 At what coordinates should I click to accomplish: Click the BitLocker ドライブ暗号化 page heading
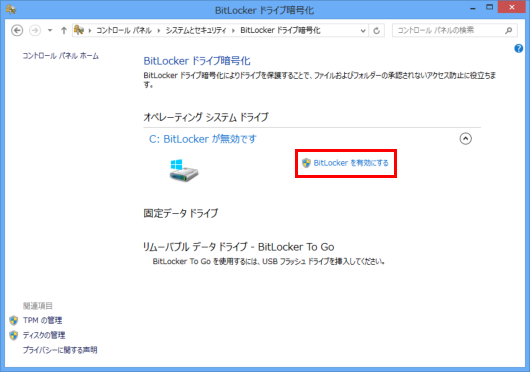[197, 61]
